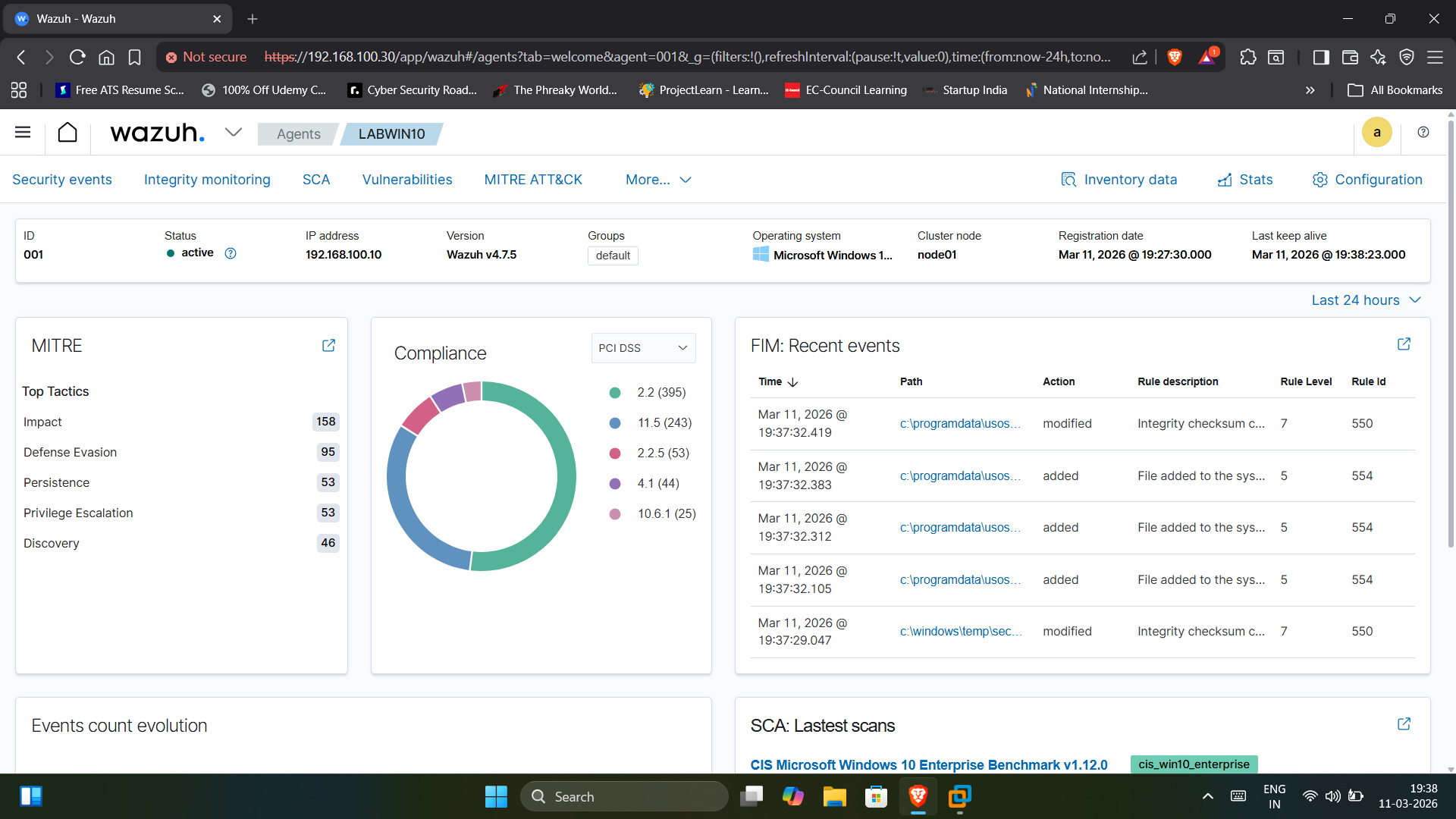Viewport: 1456px width, 819px height.
Task: Open the browser main menu
Action: tap(1435, 57)
